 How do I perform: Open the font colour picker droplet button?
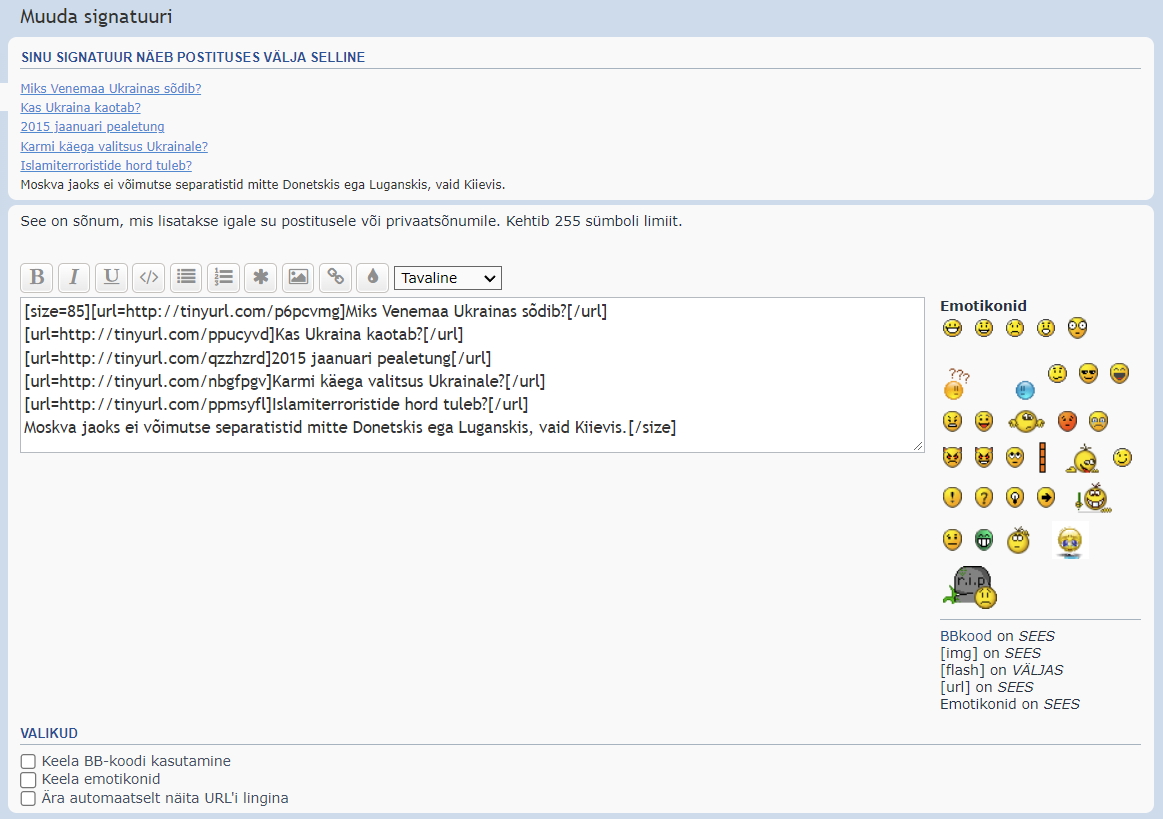[372, 277]
